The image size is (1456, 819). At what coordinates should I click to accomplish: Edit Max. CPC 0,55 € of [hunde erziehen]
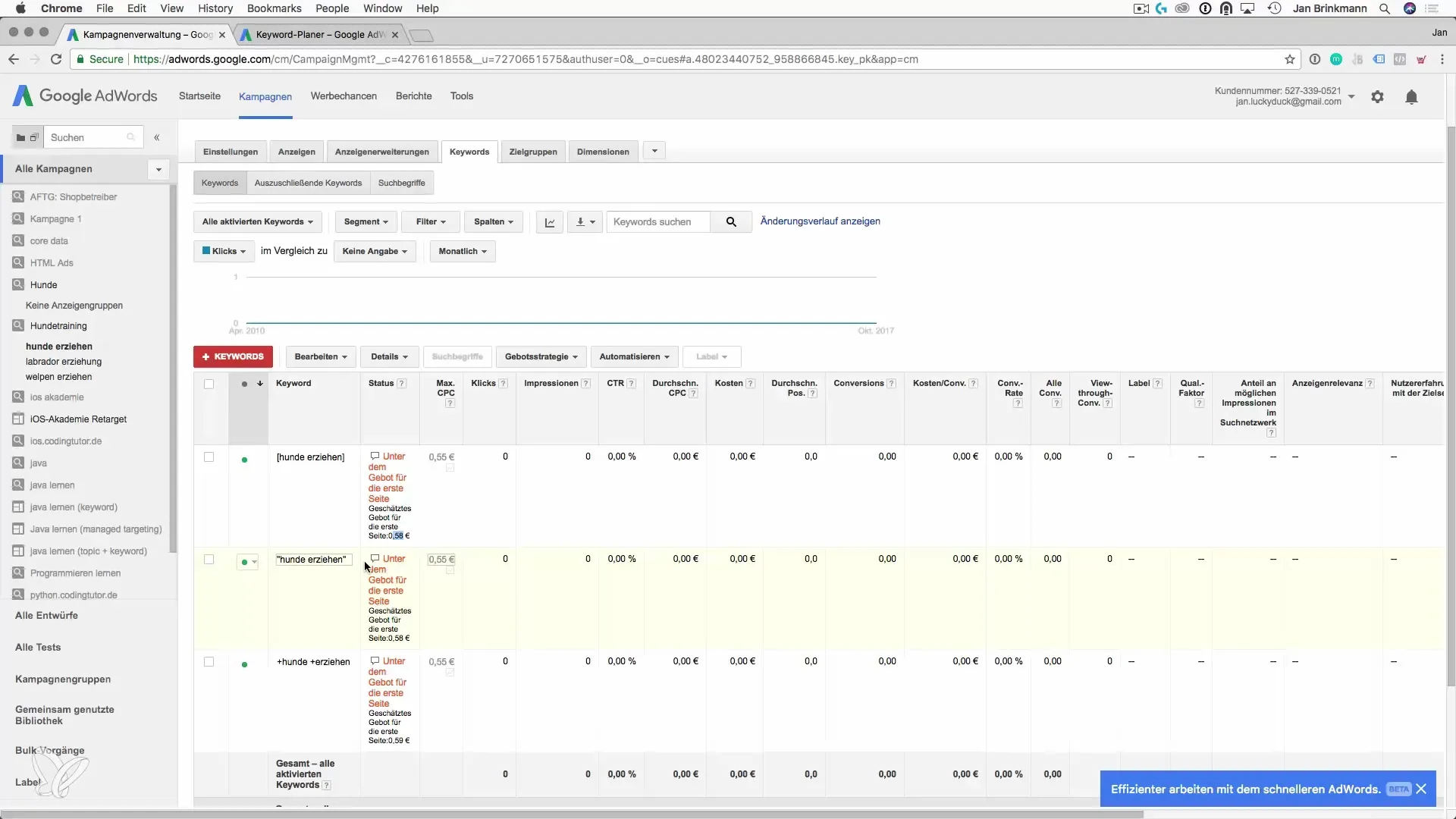[441, 457]
